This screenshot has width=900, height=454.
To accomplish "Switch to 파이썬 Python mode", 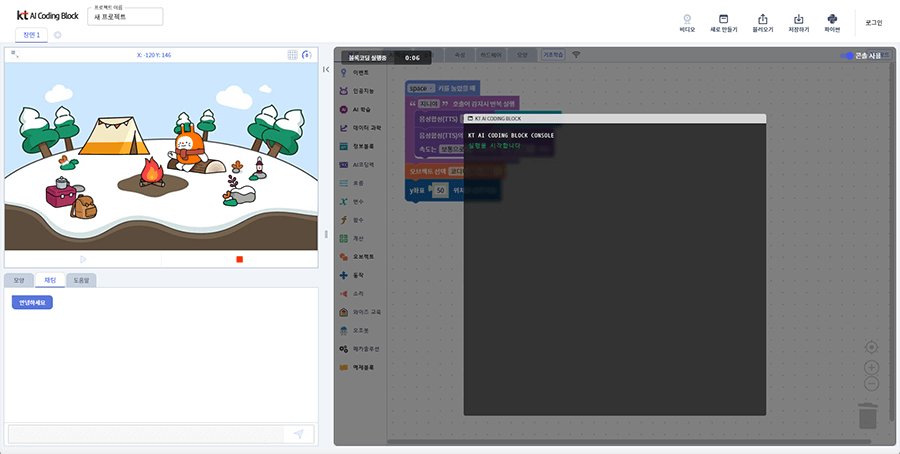I will point(832,24).
